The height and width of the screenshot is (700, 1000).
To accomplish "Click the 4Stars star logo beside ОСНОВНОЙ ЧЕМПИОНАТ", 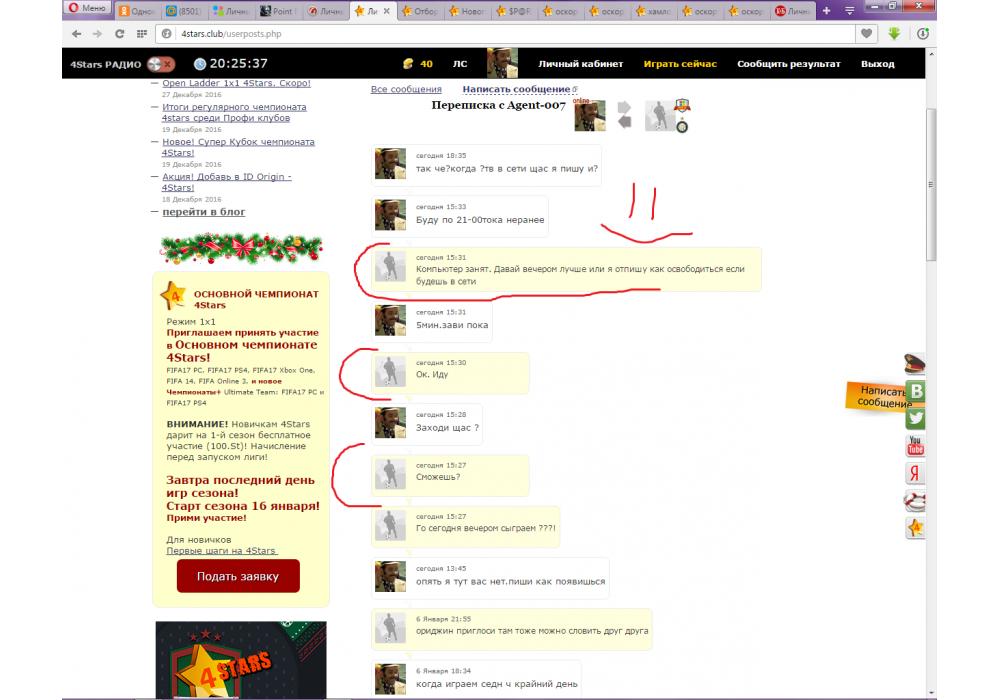I will click(x=173, y=296).
